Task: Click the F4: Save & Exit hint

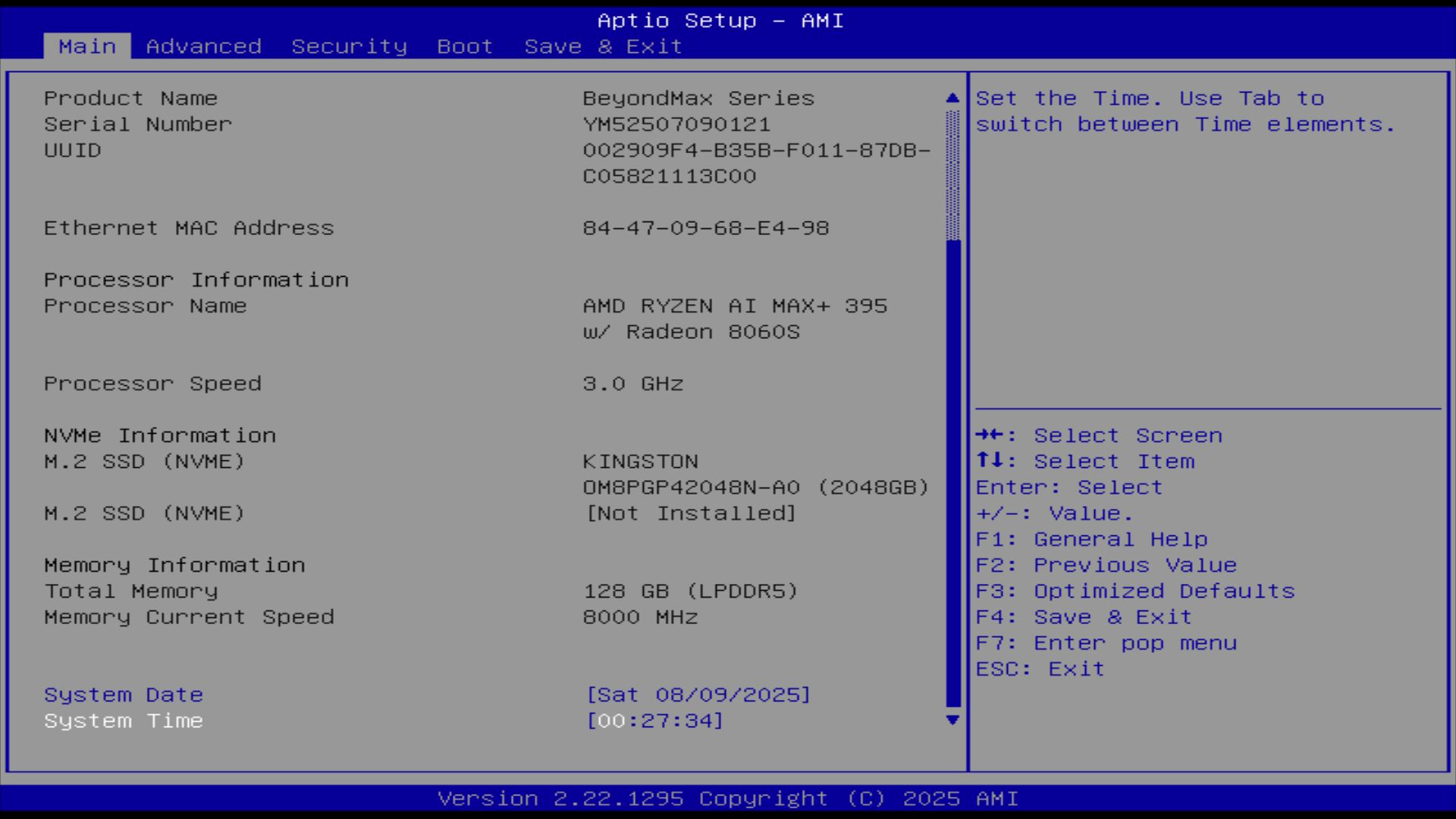Action: click(x=1083, y=617)
